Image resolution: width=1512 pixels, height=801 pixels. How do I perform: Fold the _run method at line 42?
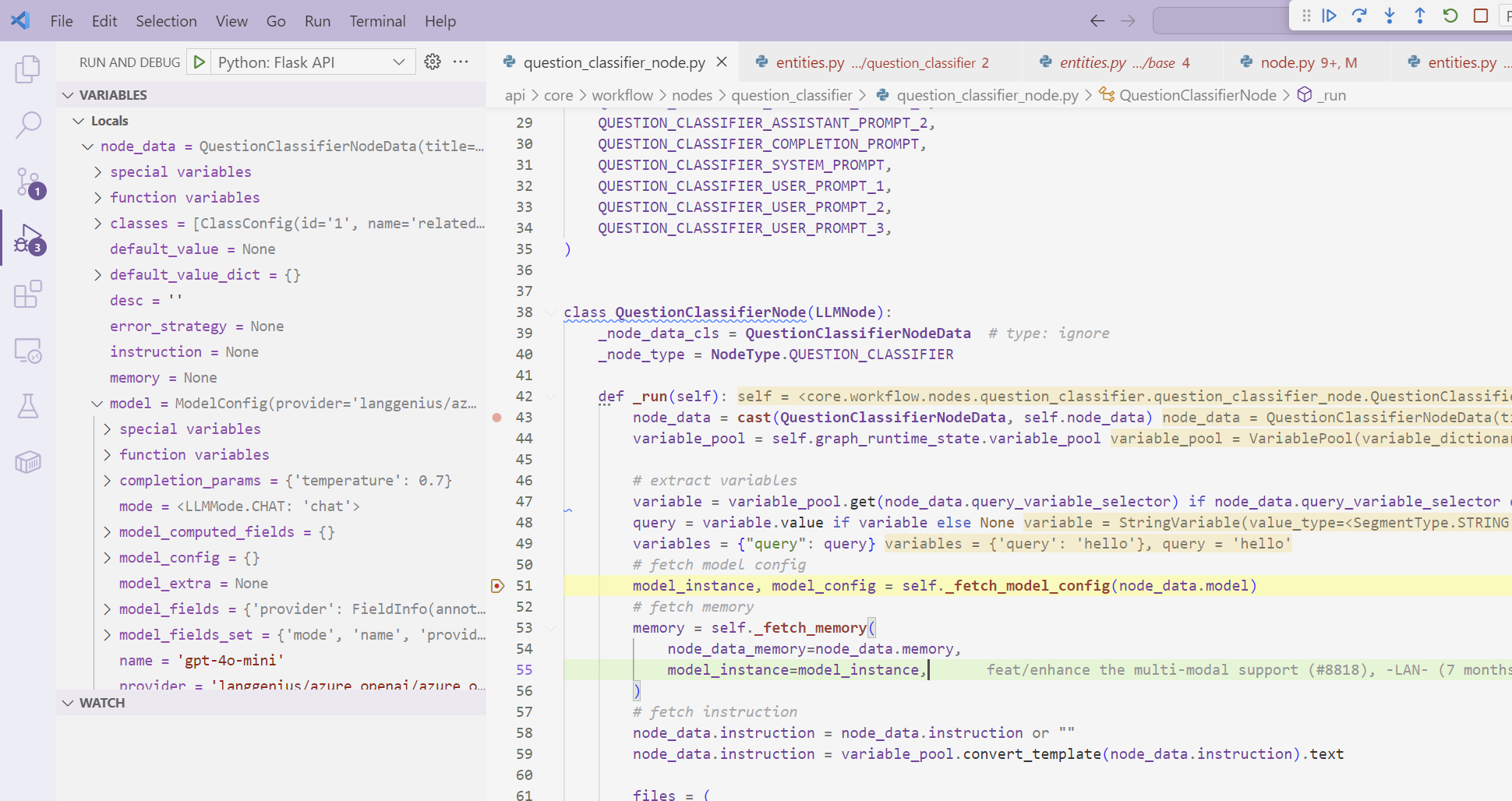[x=551, y=397]
